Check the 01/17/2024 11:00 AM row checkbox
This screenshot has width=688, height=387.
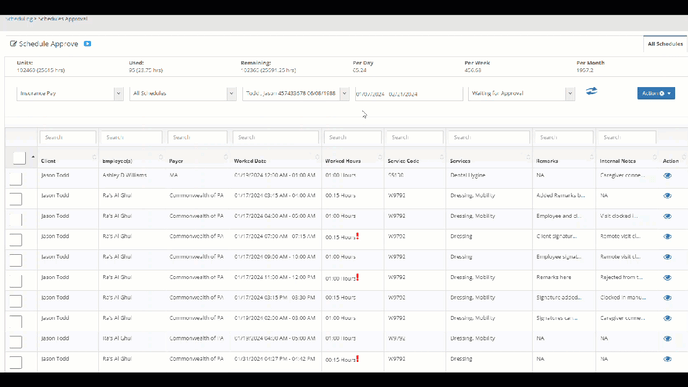click(x=16, y=281)
